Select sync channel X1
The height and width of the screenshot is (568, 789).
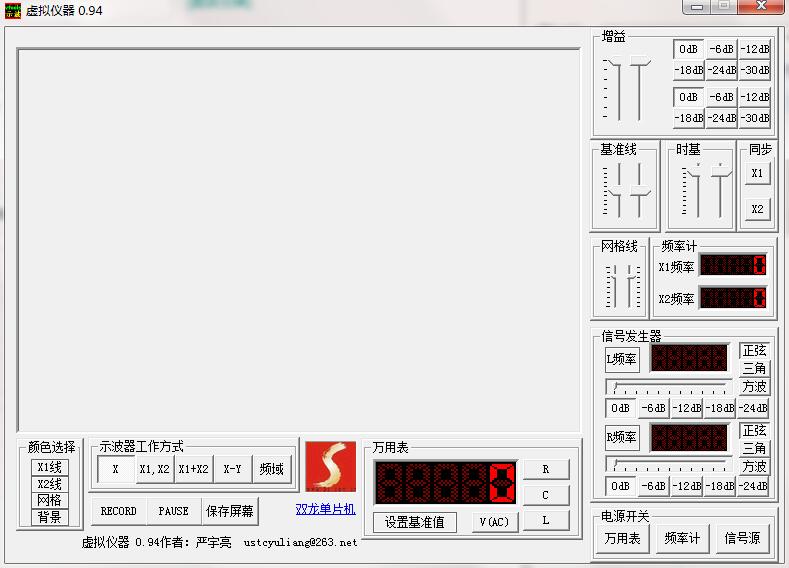[757, 174]
